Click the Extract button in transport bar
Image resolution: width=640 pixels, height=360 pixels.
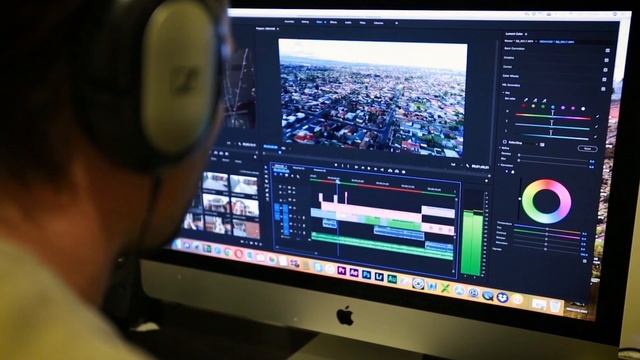[x=396, y=171]
